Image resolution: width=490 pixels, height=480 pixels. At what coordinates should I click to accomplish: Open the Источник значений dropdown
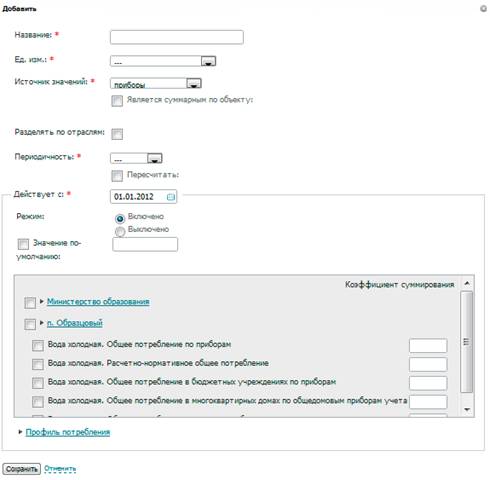[x=194, y=83]
